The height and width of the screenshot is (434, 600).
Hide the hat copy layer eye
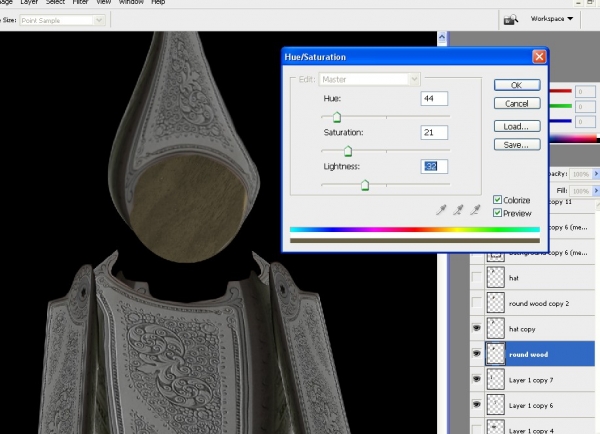[476, 328]
